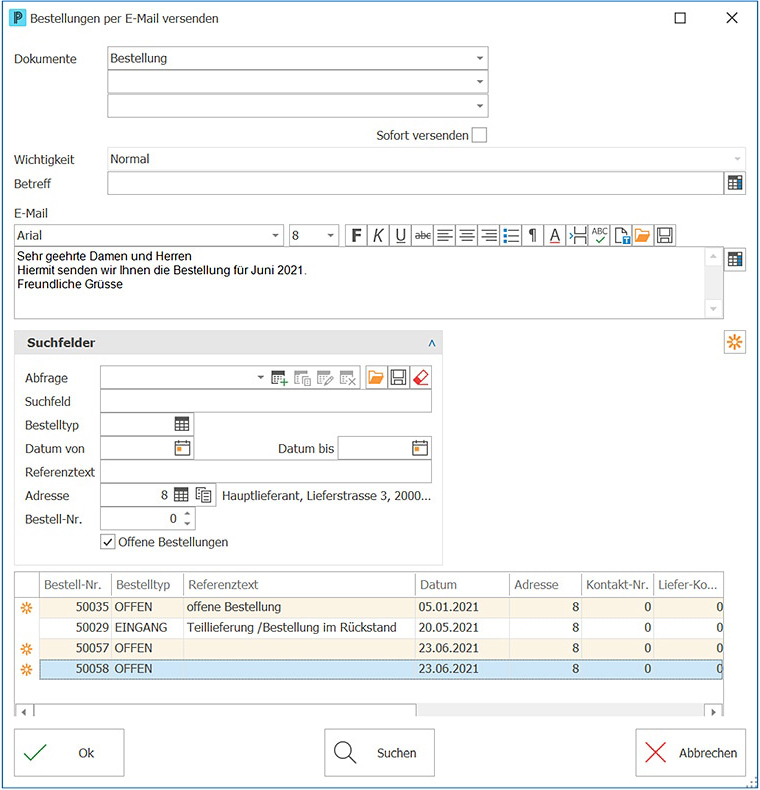Collapse the Suchfelder panel chevron

coord(432,343)
